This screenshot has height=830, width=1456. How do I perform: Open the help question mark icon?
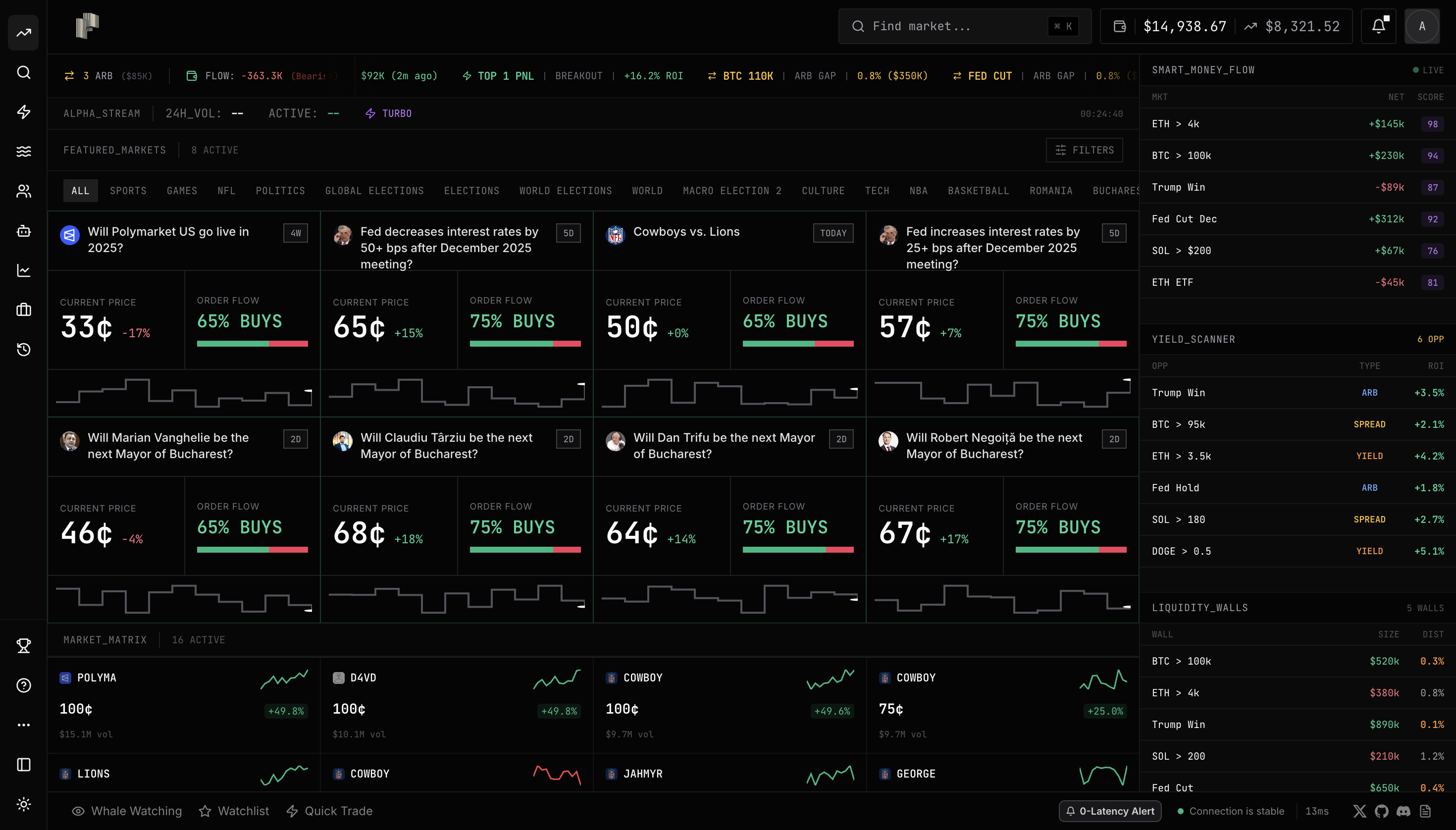click(x=23, y=685)
